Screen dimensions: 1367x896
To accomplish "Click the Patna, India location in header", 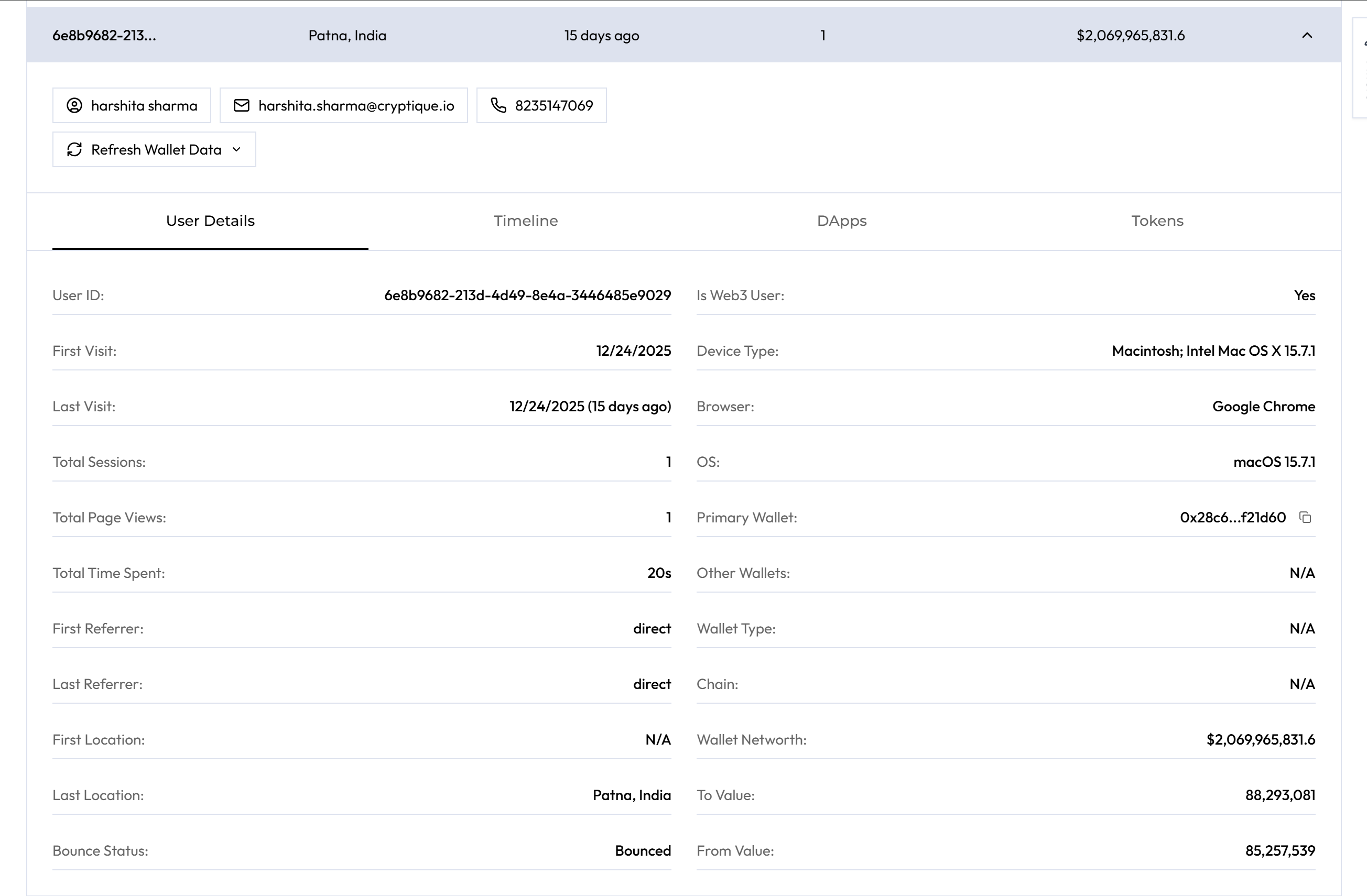I will [347, 35].
